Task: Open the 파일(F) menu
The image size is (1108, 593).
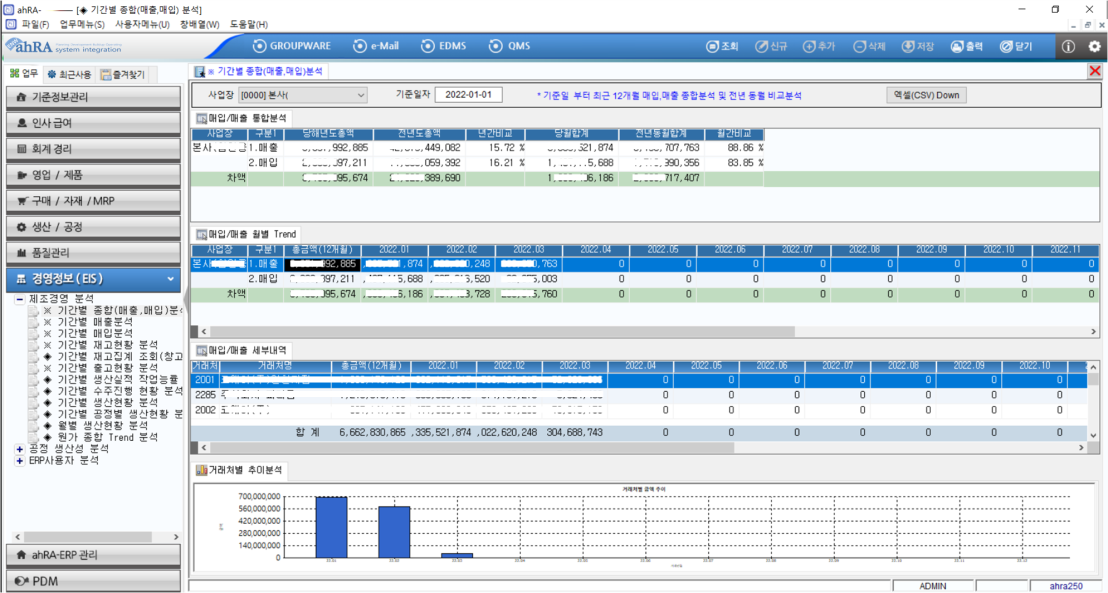Action: click(35, 24)
